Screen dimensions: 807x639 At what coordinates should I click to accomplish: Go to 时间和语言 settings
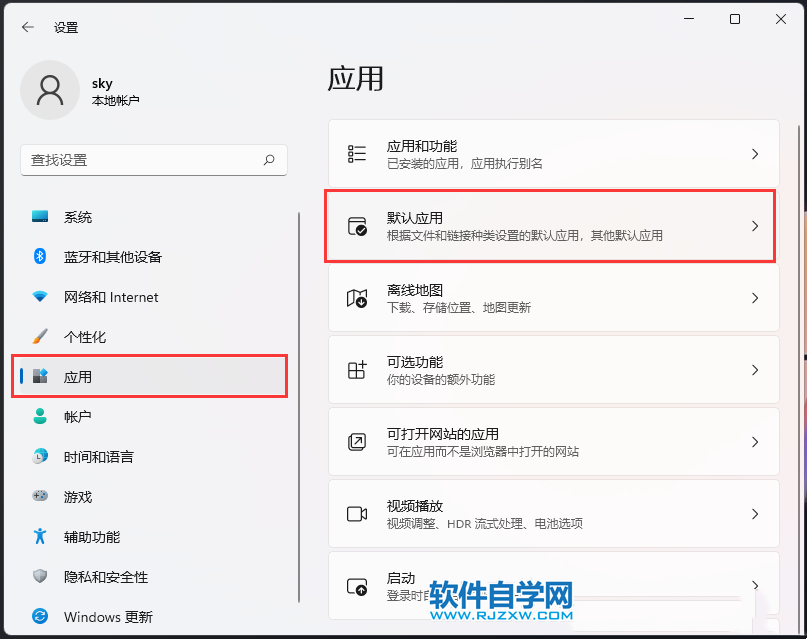98,457
